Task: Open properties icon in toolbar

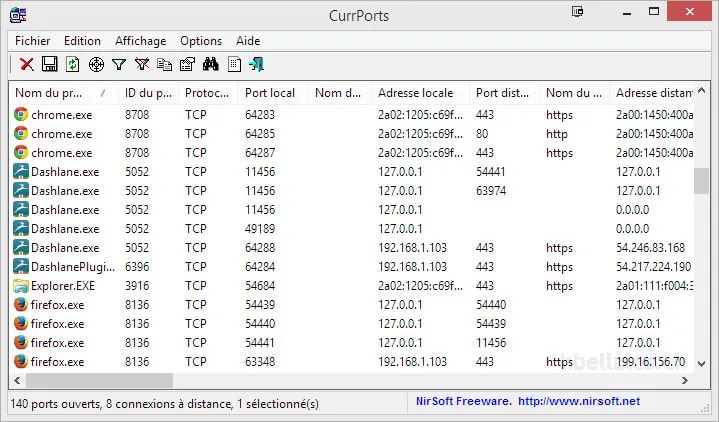Action: 188,64
